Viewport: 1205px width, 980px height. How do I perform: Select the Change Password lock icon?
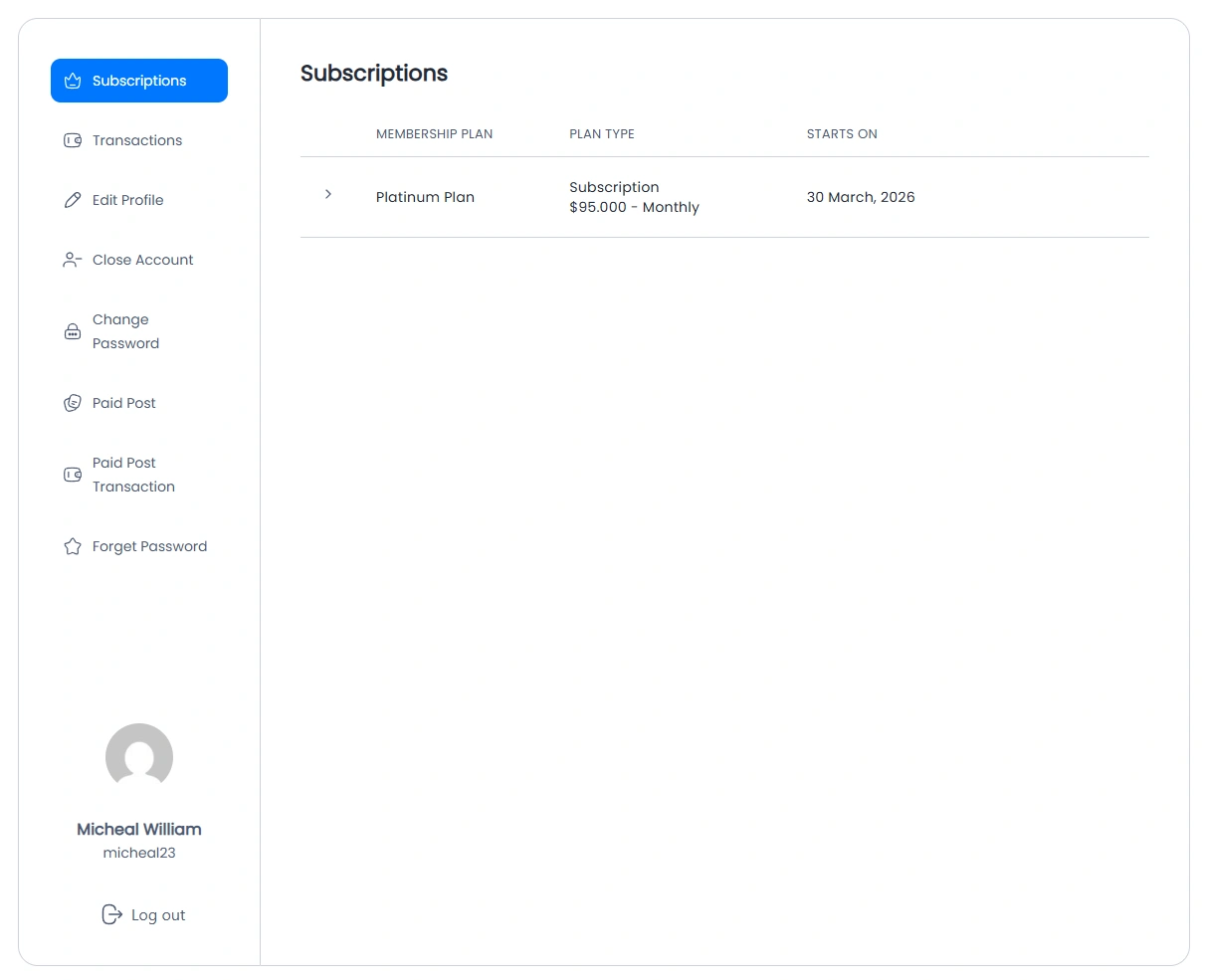[x=72, y=330]
